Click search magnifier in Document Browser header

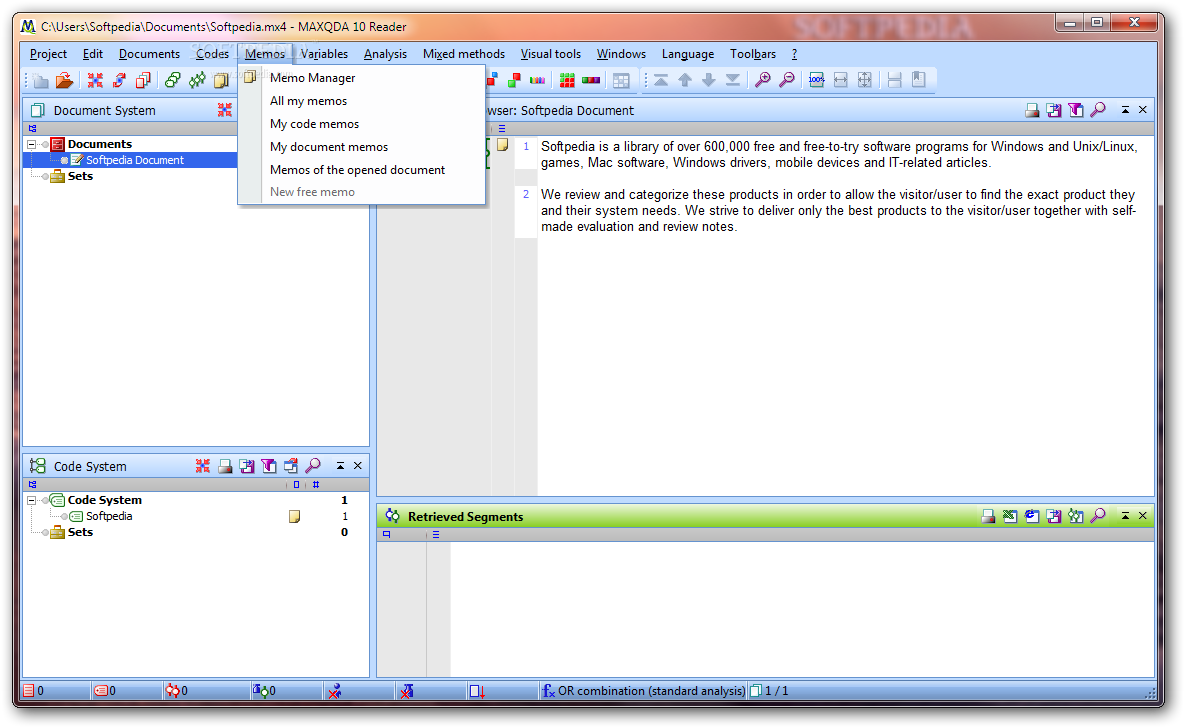coord(1098,110)
